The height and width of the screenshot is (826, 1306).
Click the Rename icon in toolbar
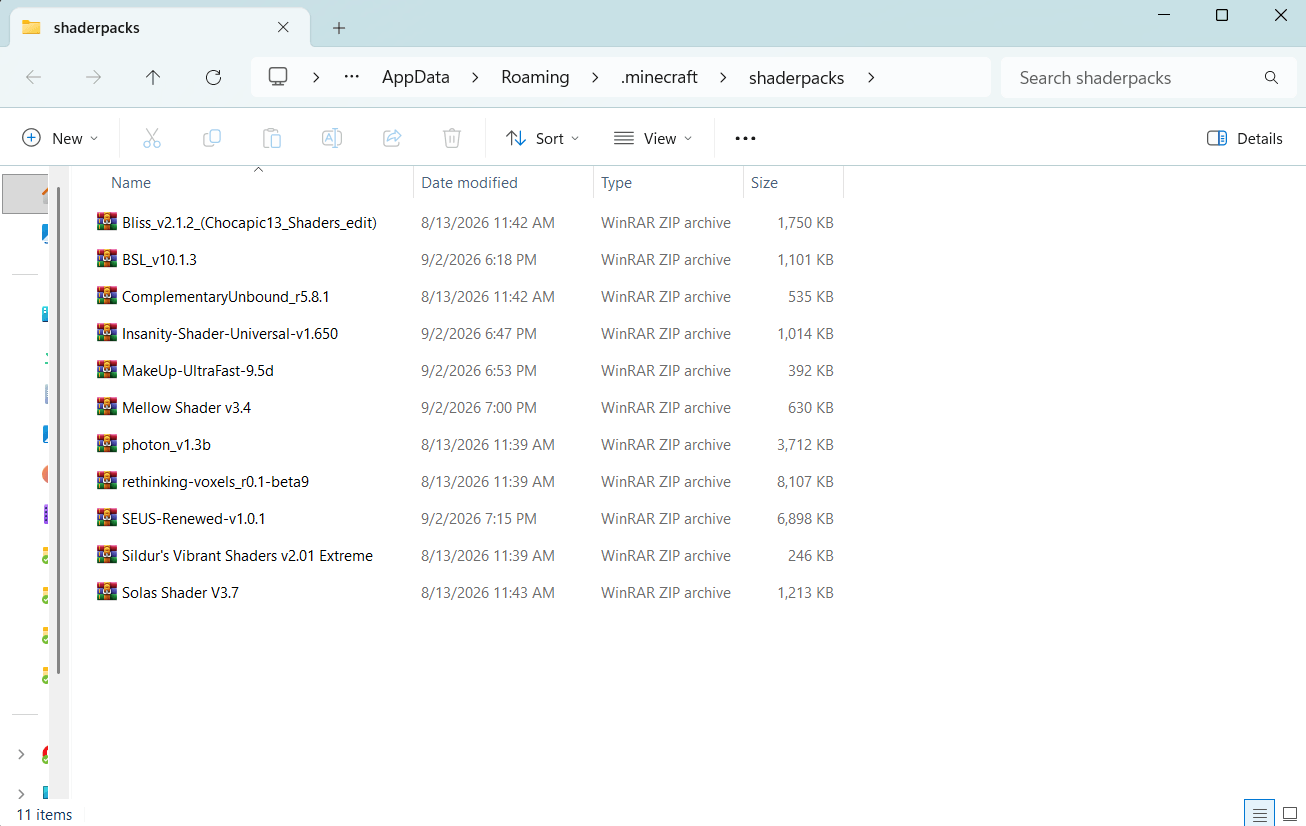332,138
